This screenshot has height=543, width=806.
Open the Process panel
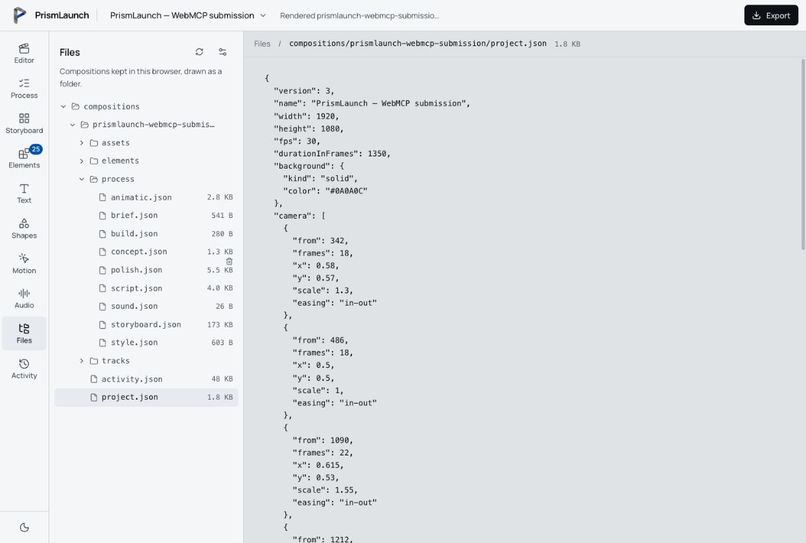[x=24, y=88]
